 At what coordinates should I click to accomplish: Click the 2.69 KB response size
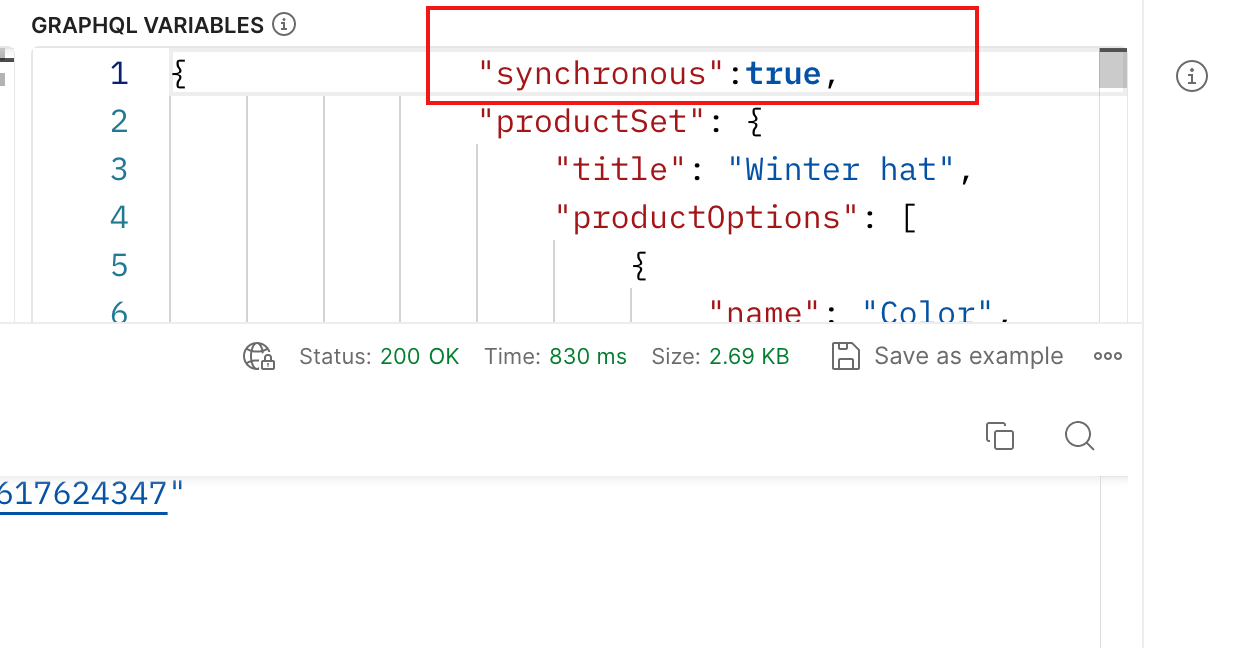point(749,356)
